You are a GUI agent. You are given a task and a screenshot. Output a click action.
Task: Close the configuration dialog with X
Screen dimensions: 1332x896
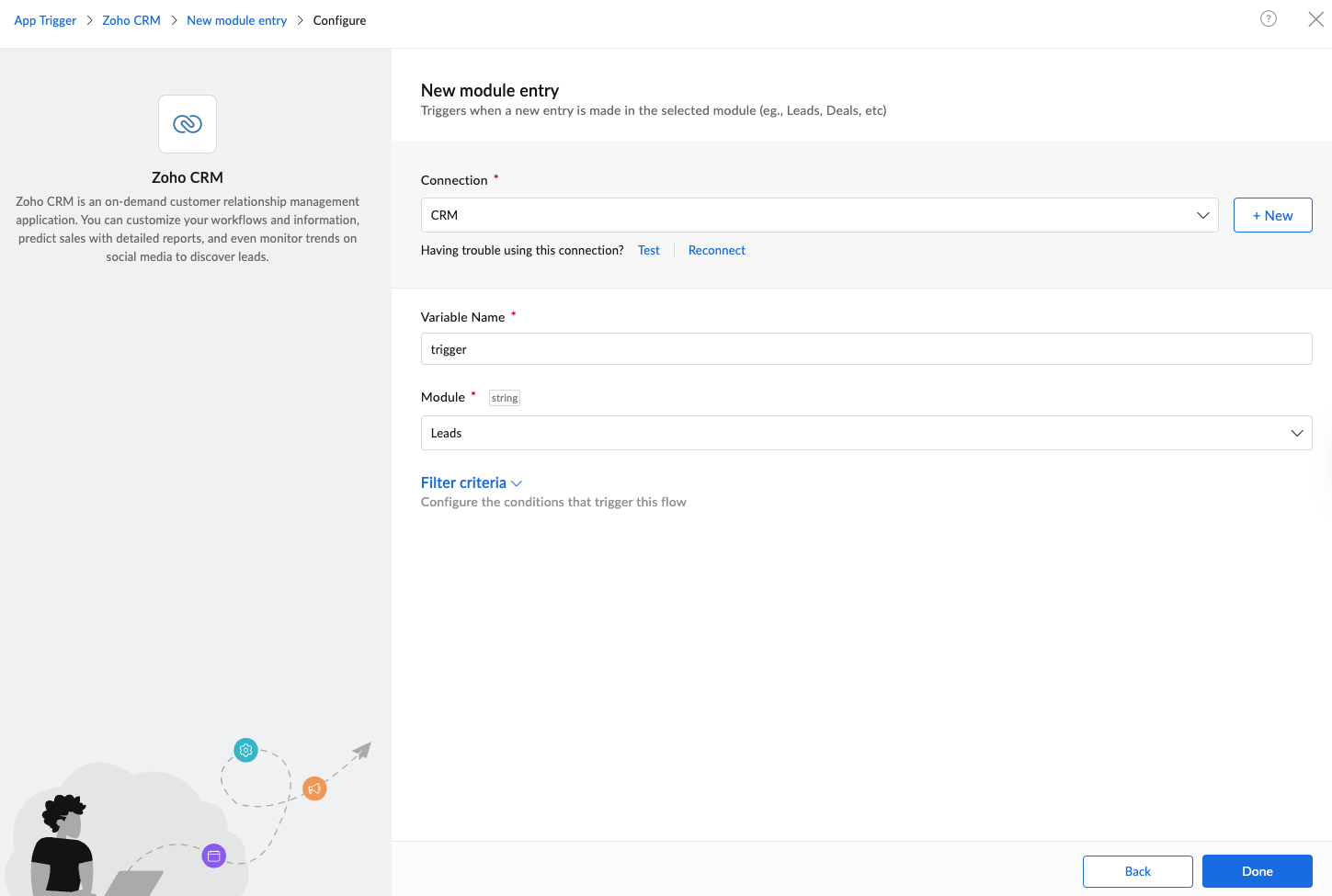tap(1315, 19)
